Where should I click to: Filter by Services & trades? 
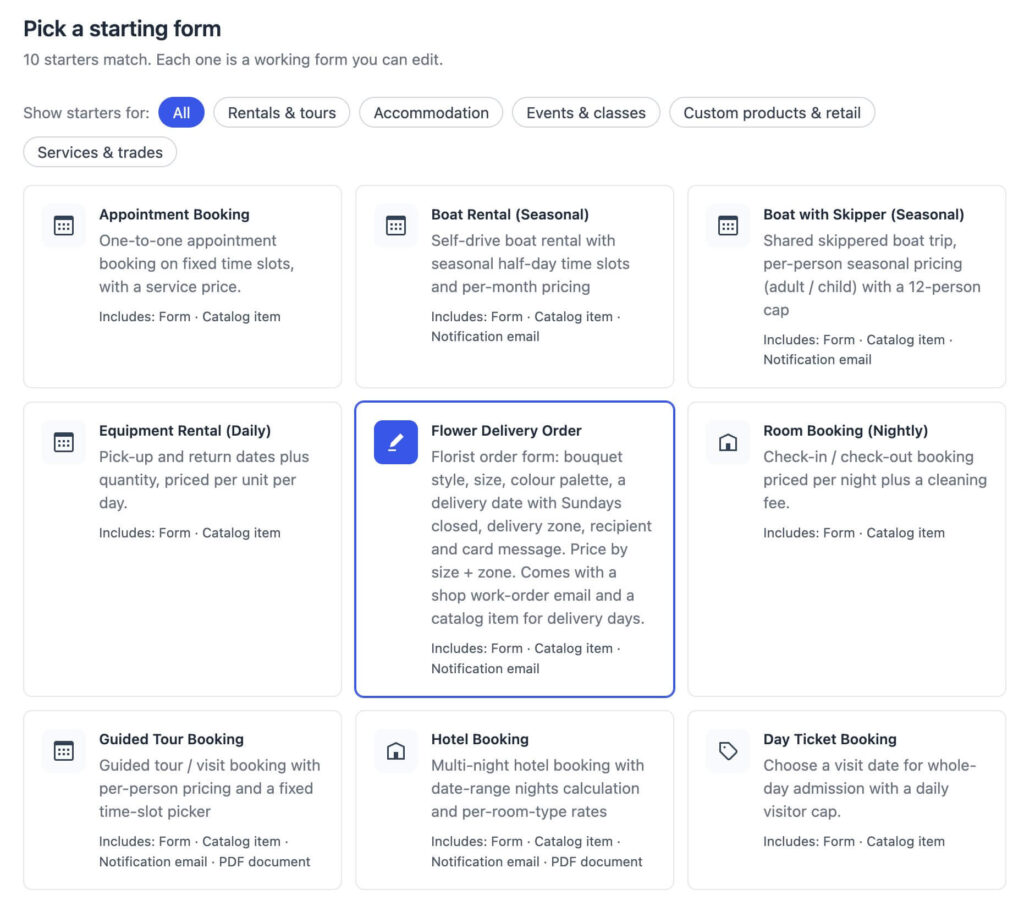tap(100, 152)
